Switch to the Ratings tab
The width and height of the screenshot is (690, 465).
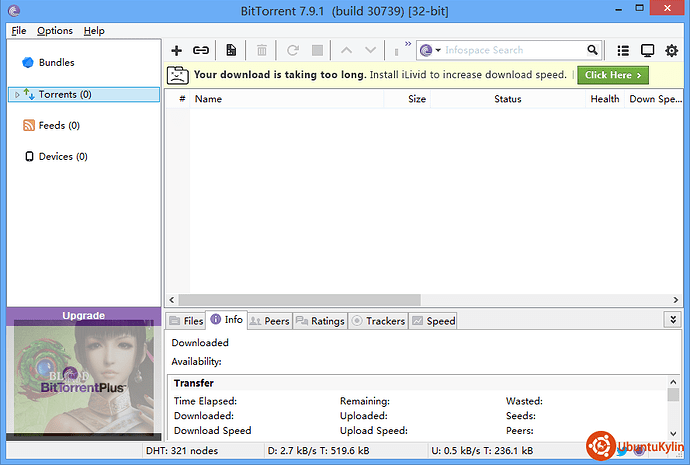(320, 321)
